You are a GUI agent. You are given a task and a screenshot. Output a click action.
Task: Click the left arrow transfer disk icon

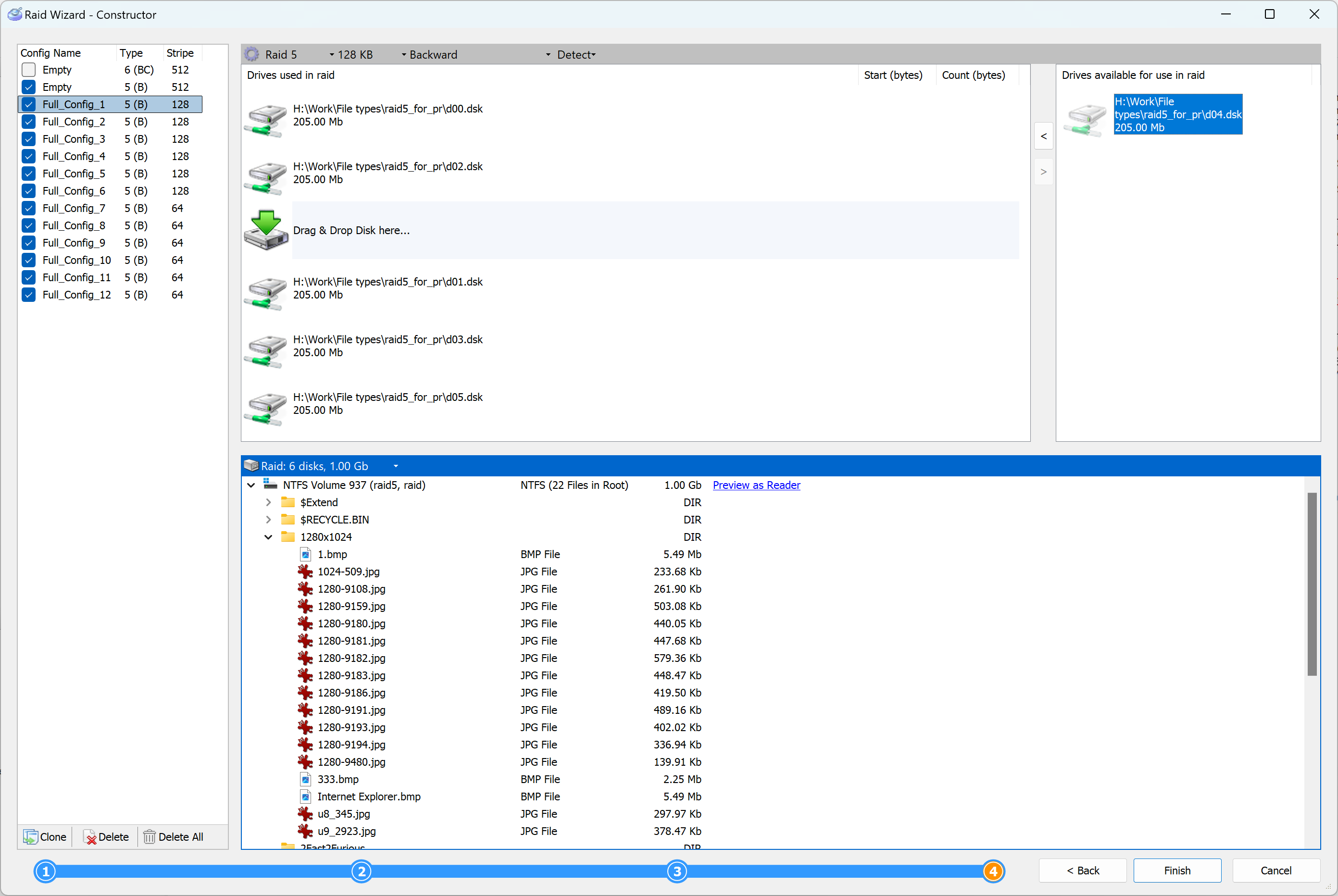tap(1044, 135)
